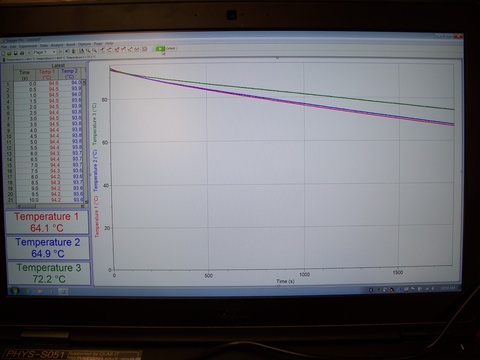This screenshot has width=480, height=360.
Task: Click the Data Collection settings clock icon
Action: coord(145,49)
